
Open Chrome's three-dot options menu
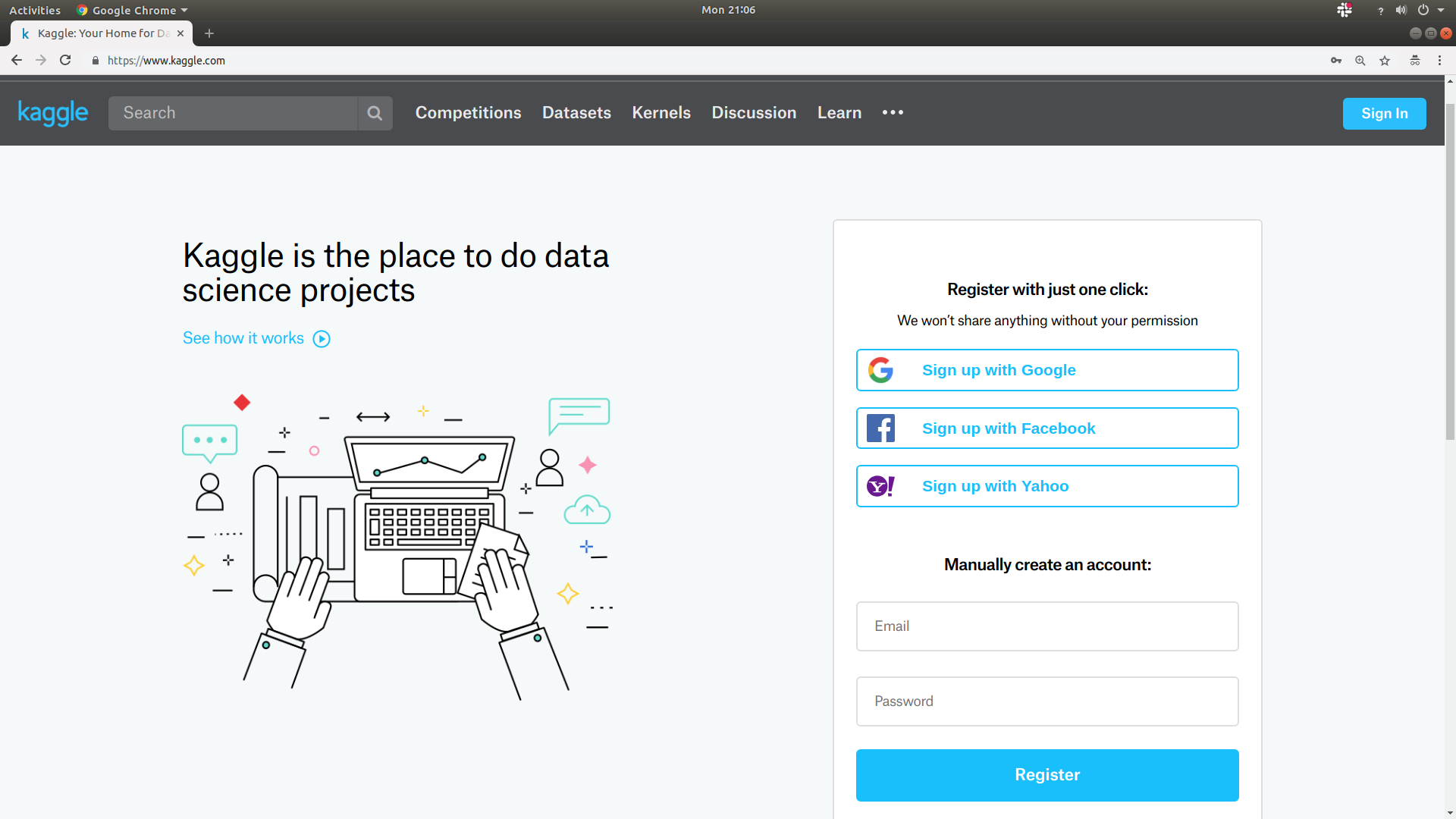coord(1439,61)
